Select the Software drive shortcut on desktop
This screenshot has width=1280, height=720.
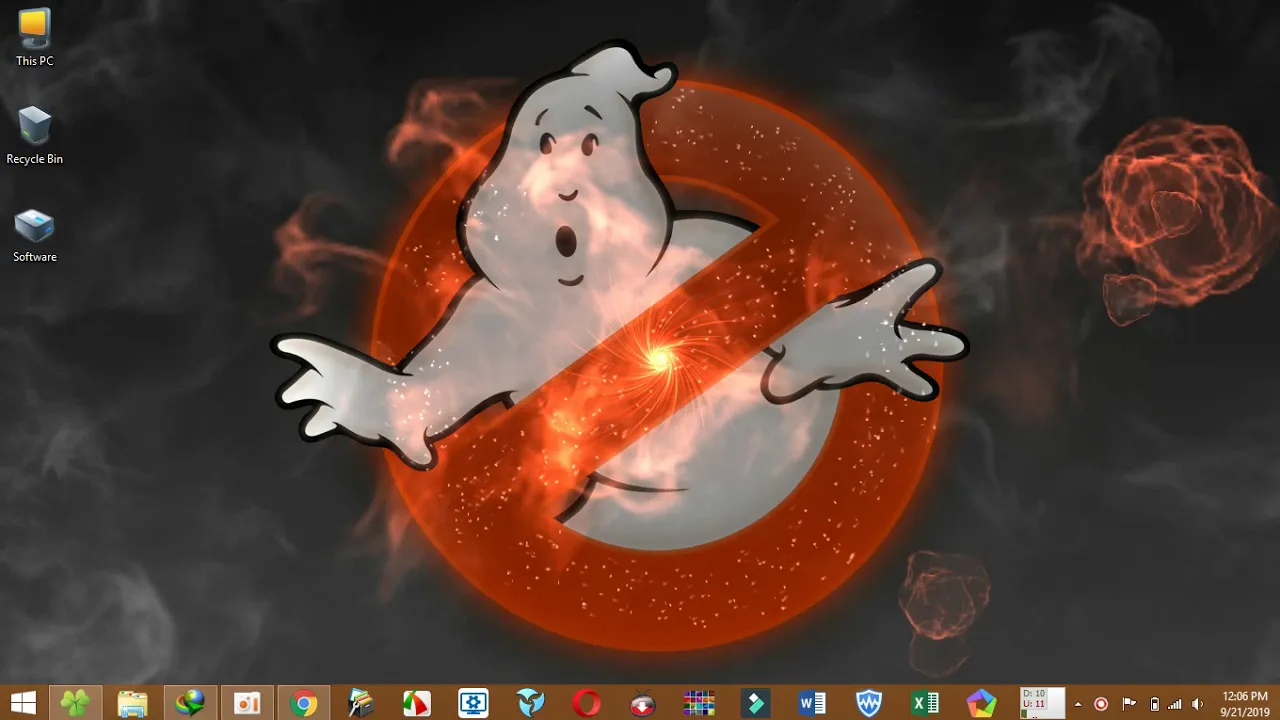pyautogui.click(x=34, y=236)
